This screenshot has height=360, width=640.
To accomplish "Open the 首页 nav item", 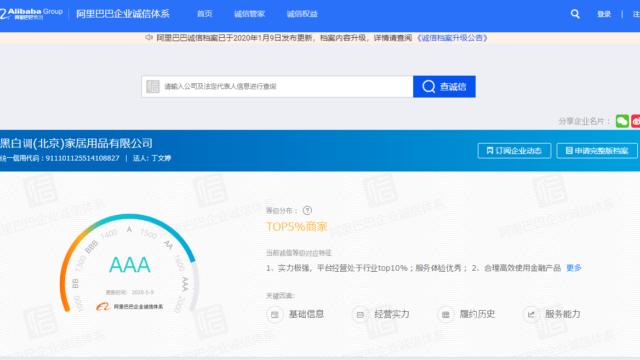I will click(204, 14).
